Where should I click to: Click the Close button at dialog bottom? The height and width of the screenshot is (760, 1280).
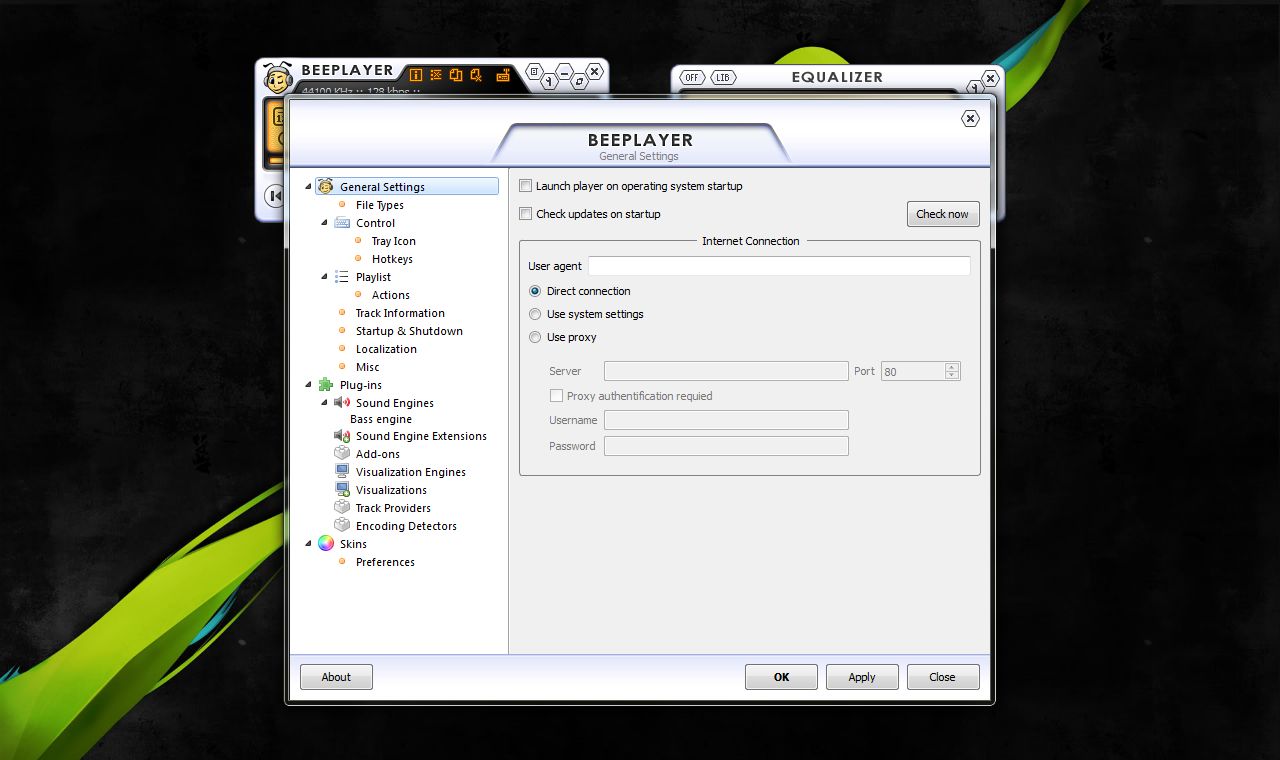943,677
